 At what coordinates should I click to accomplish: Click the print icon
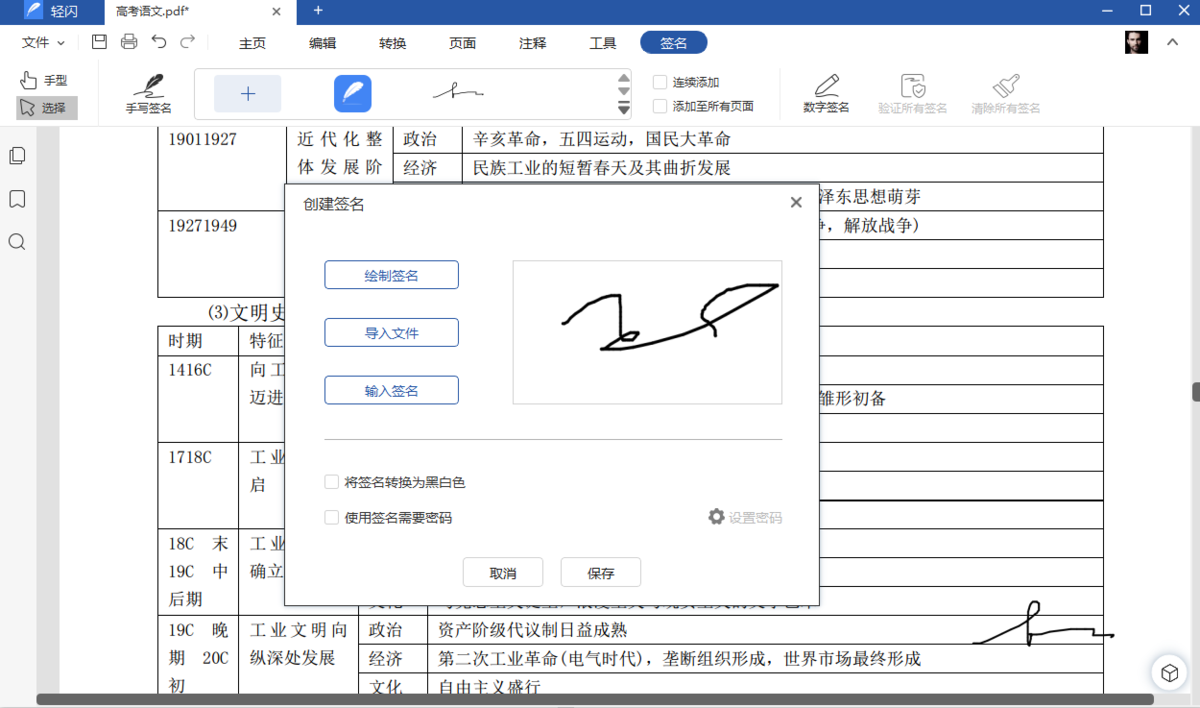129,42
